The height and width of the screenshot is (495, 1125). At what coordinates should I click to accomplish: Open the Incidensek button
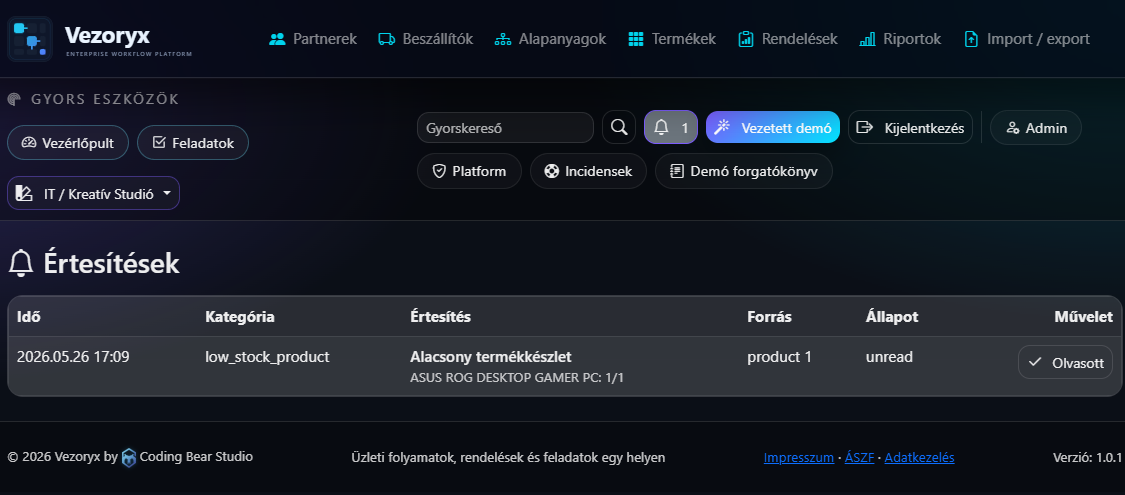588,171
